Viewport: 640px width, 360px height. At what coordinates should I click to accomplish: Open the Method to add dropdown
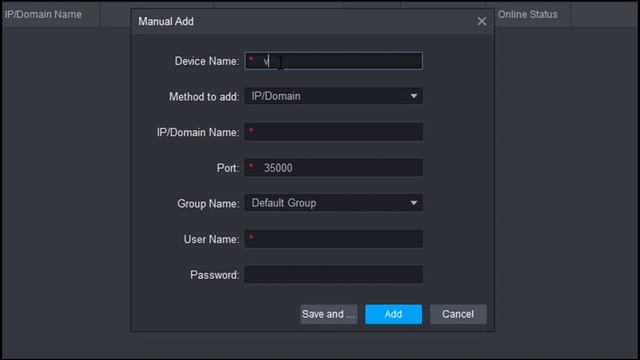(333, 96)
